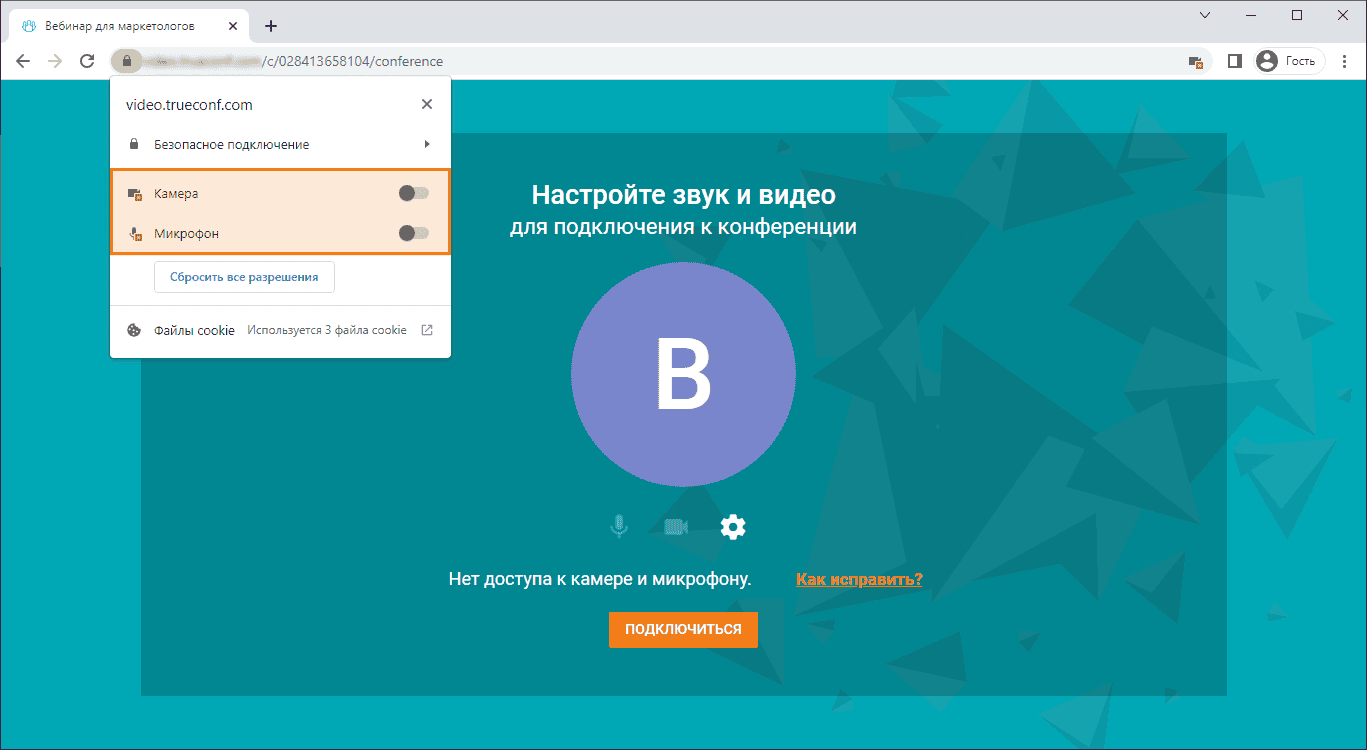The width and height of the screenshot is (1367, 750).
Task: Click the Нет доступа к камере и микрофону text
Action: (x=600, y=579)
